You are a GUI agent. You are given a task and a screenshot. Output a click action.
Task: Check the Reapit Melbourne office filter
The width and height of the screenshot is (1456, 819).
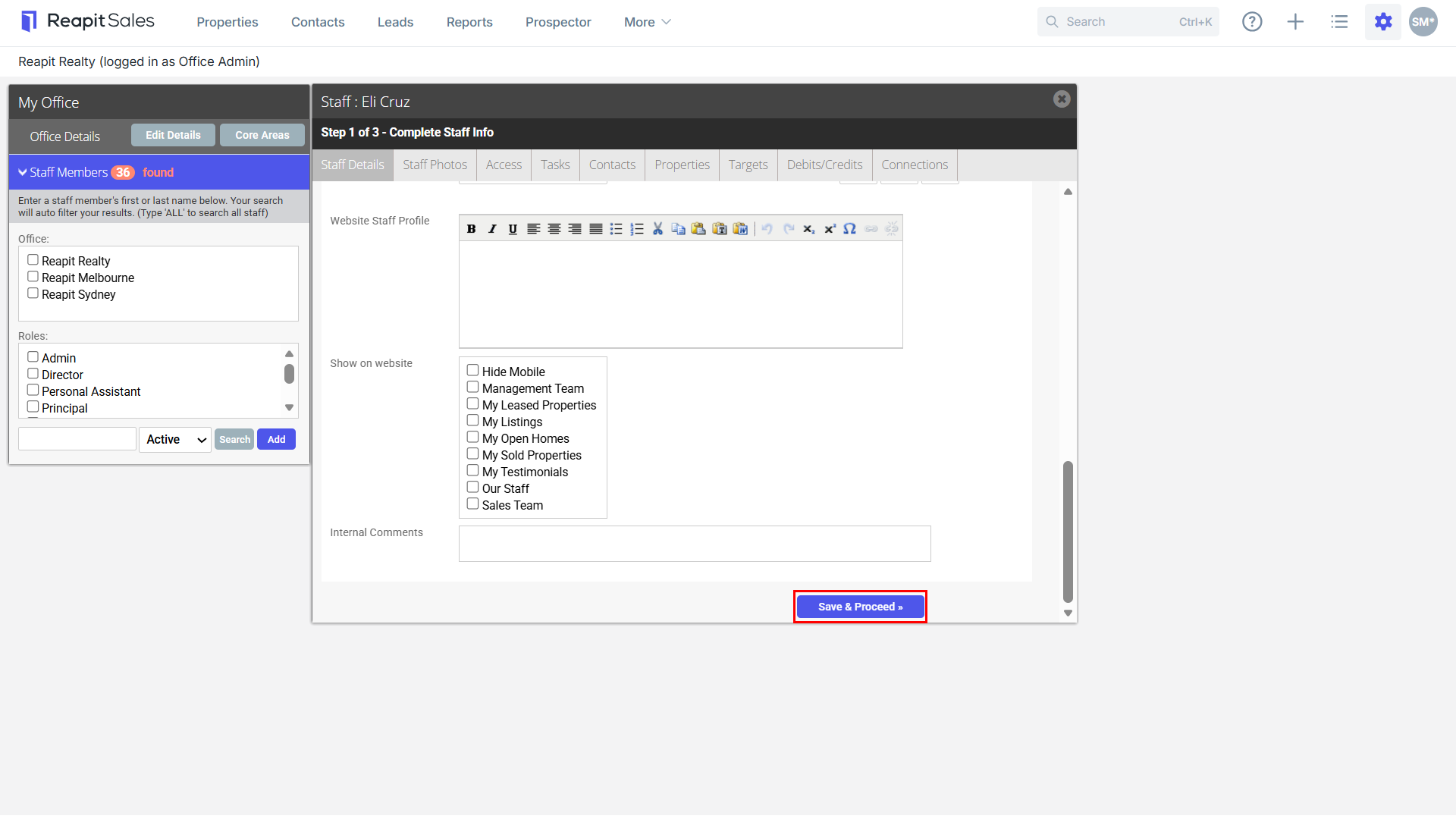click(33, 277)
